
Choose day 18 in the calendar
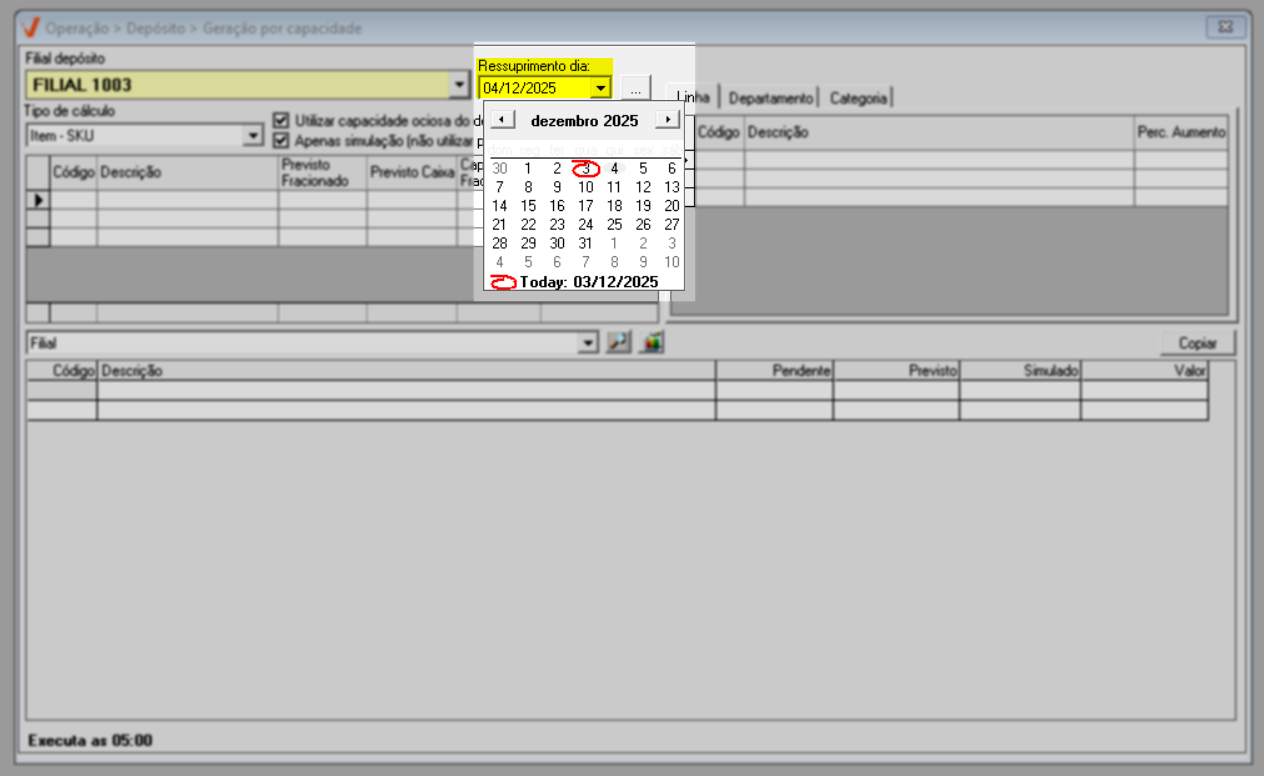pyautogui.click(x=615, y=206)
